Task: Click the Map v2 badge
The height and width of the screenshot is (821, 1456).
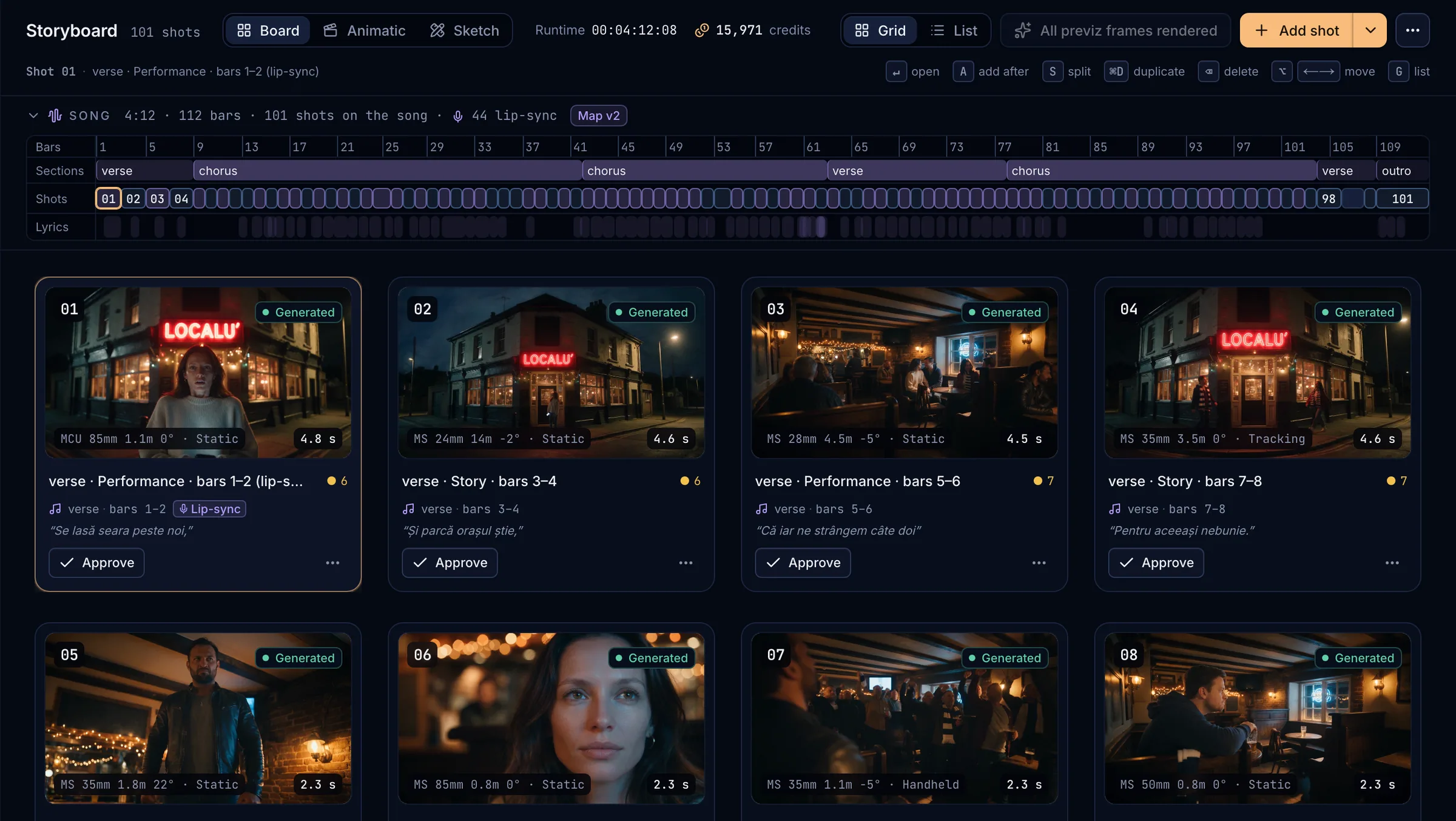Action: 599,115
